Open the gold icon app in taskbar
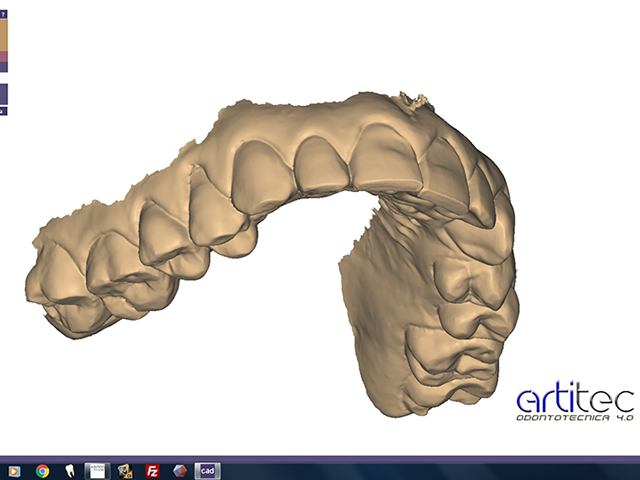640x480 pixels. [x=125, y=470]
